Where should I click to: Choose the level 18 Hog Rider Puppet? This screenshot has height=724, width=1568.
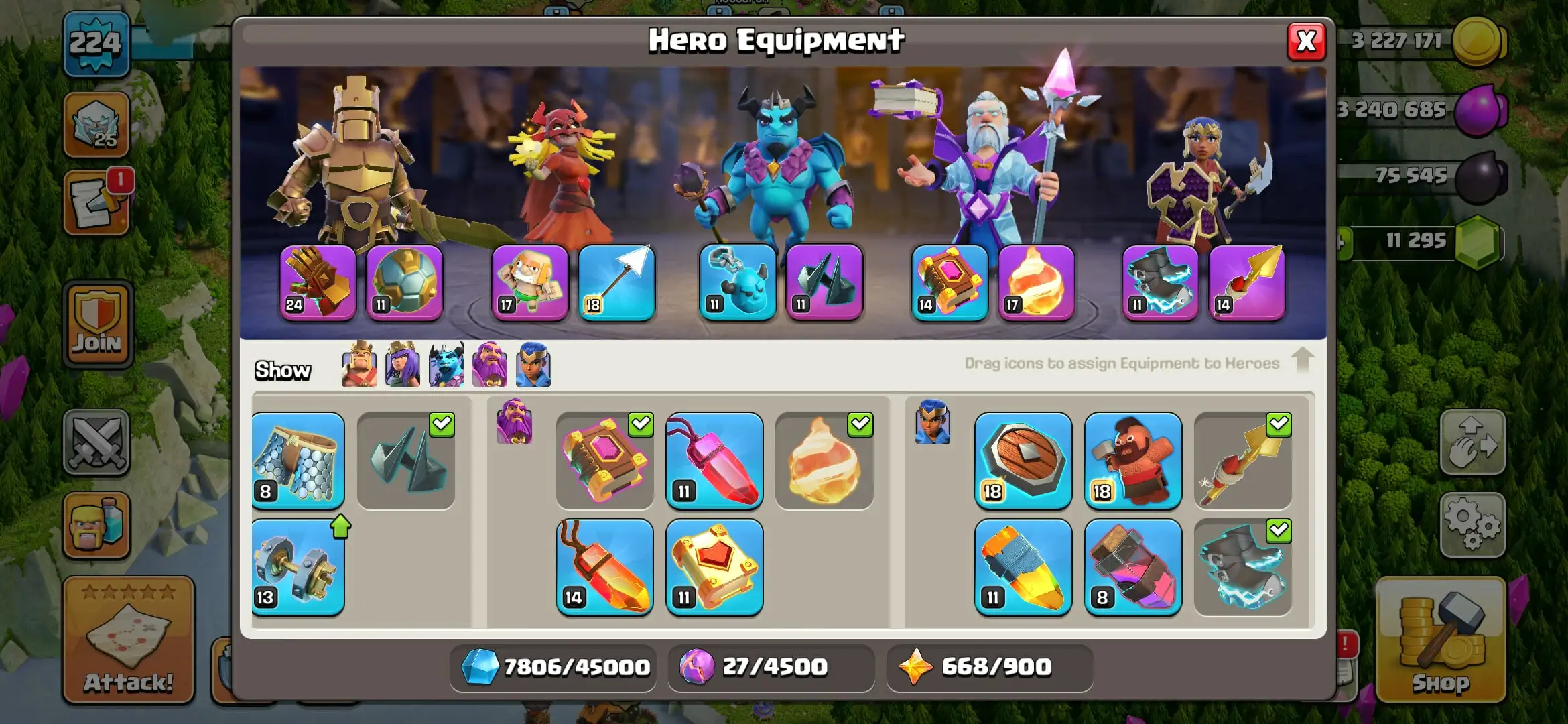[1132, 461]
